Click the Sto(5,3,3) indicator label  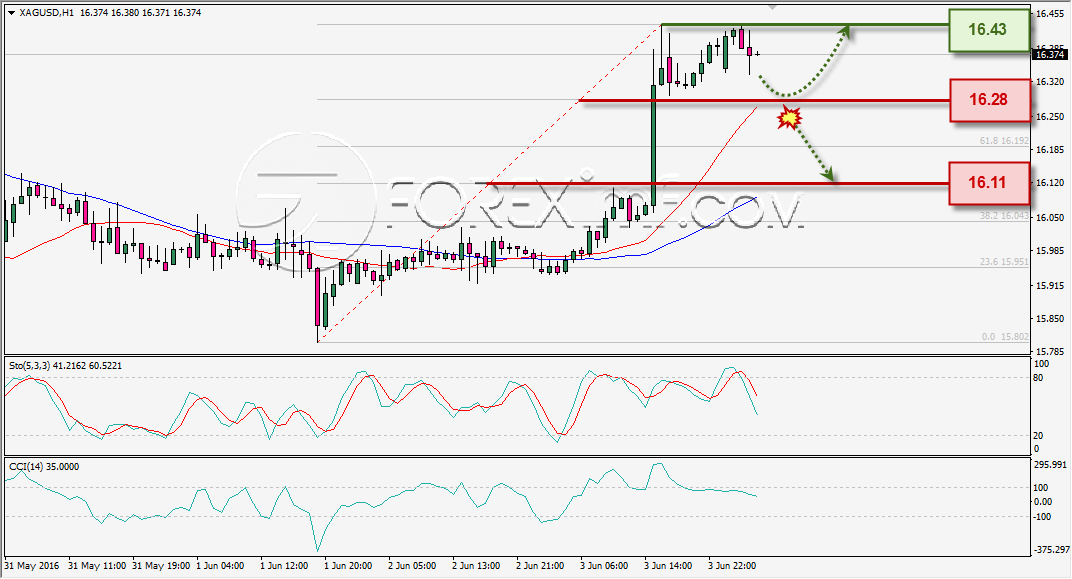point(65,366)
